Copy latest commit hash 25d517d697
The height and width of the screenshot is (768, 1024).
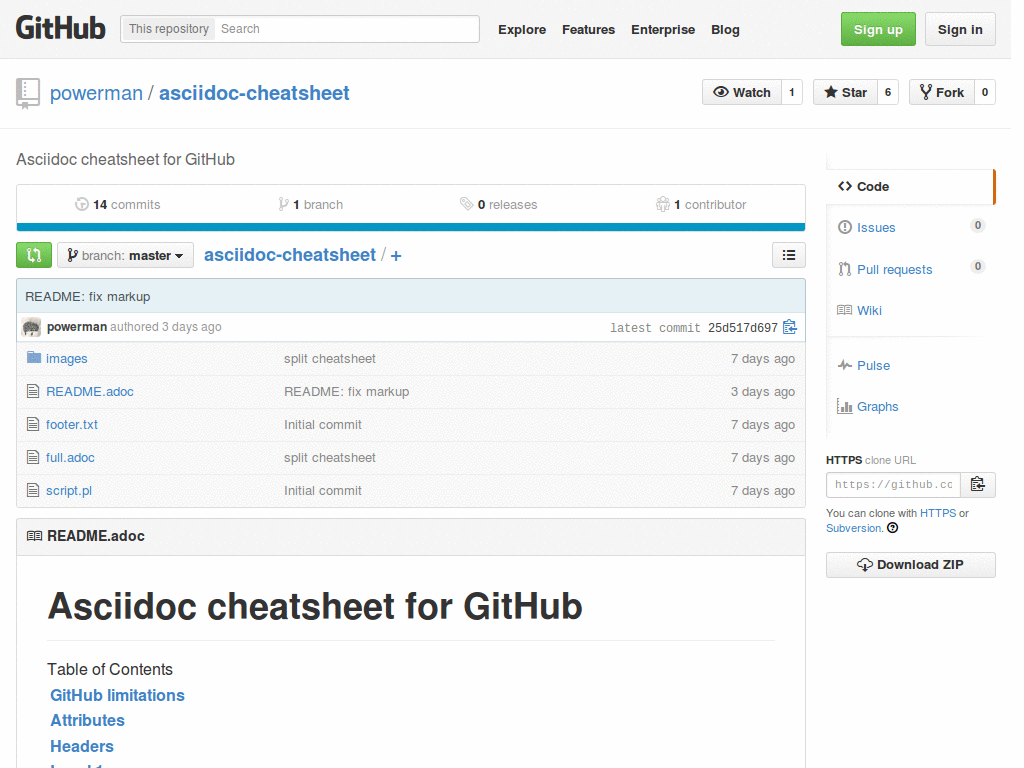(790, 326)
